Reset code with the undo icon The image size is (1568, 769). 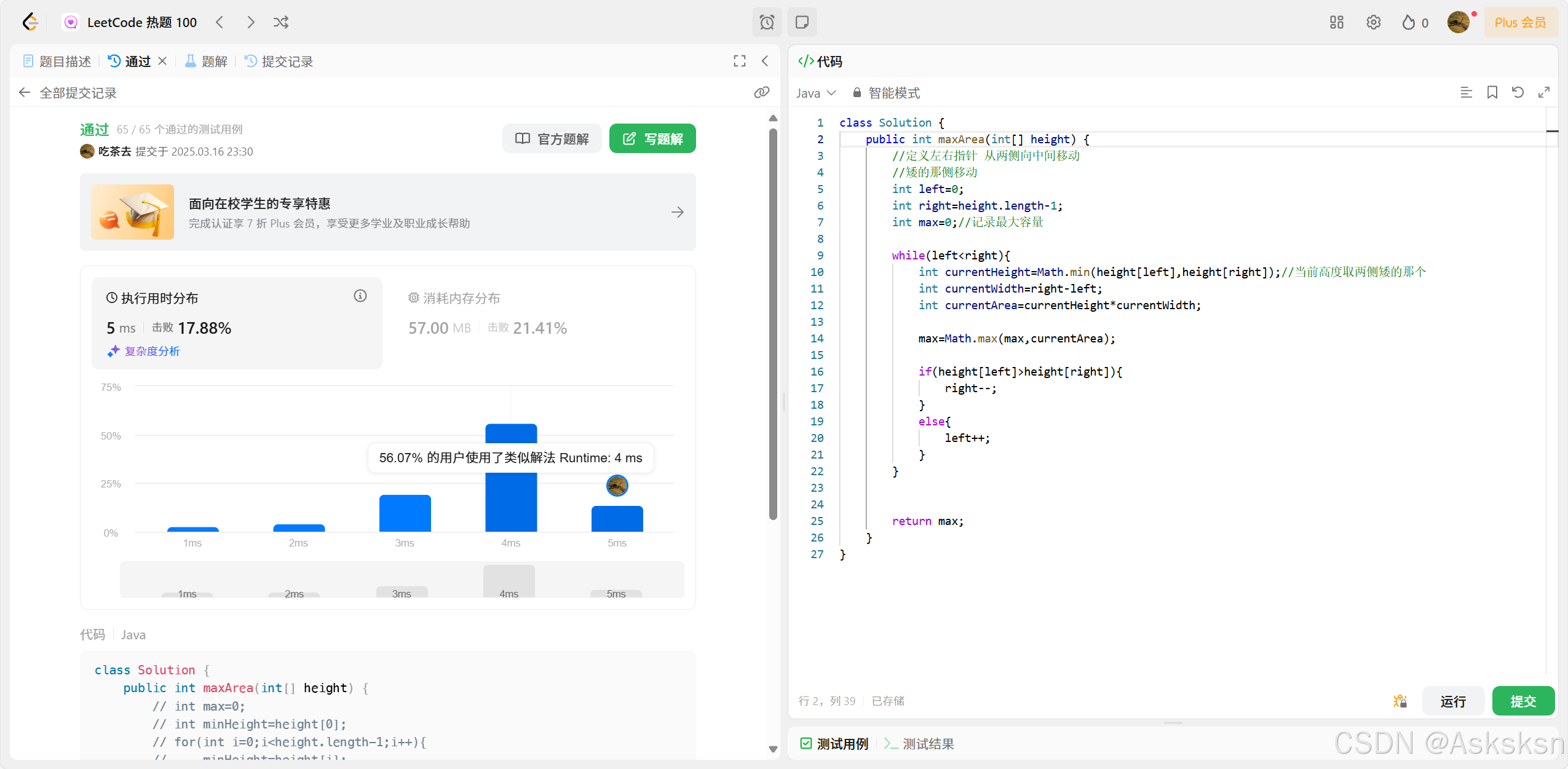click(1518, 93)
